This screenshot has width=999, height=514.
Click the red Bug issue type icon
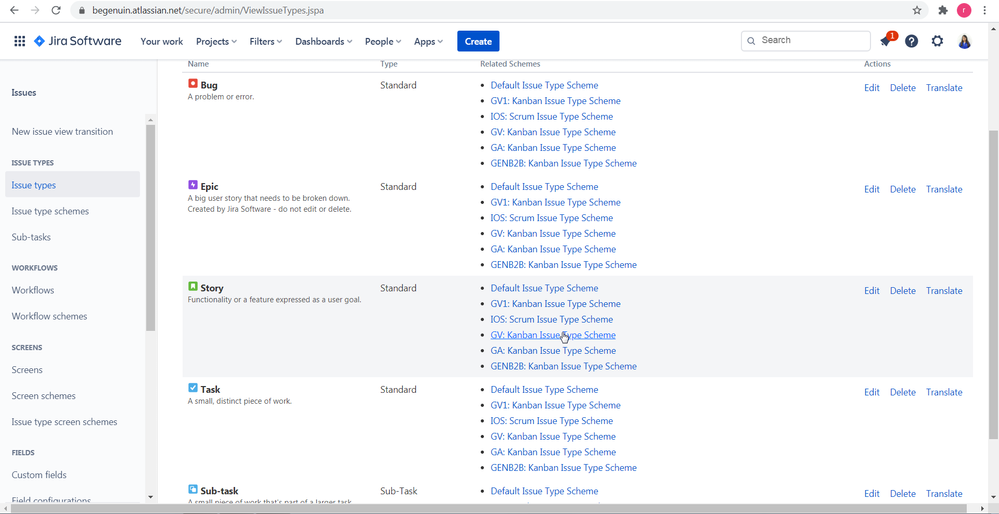coord(193,83)
